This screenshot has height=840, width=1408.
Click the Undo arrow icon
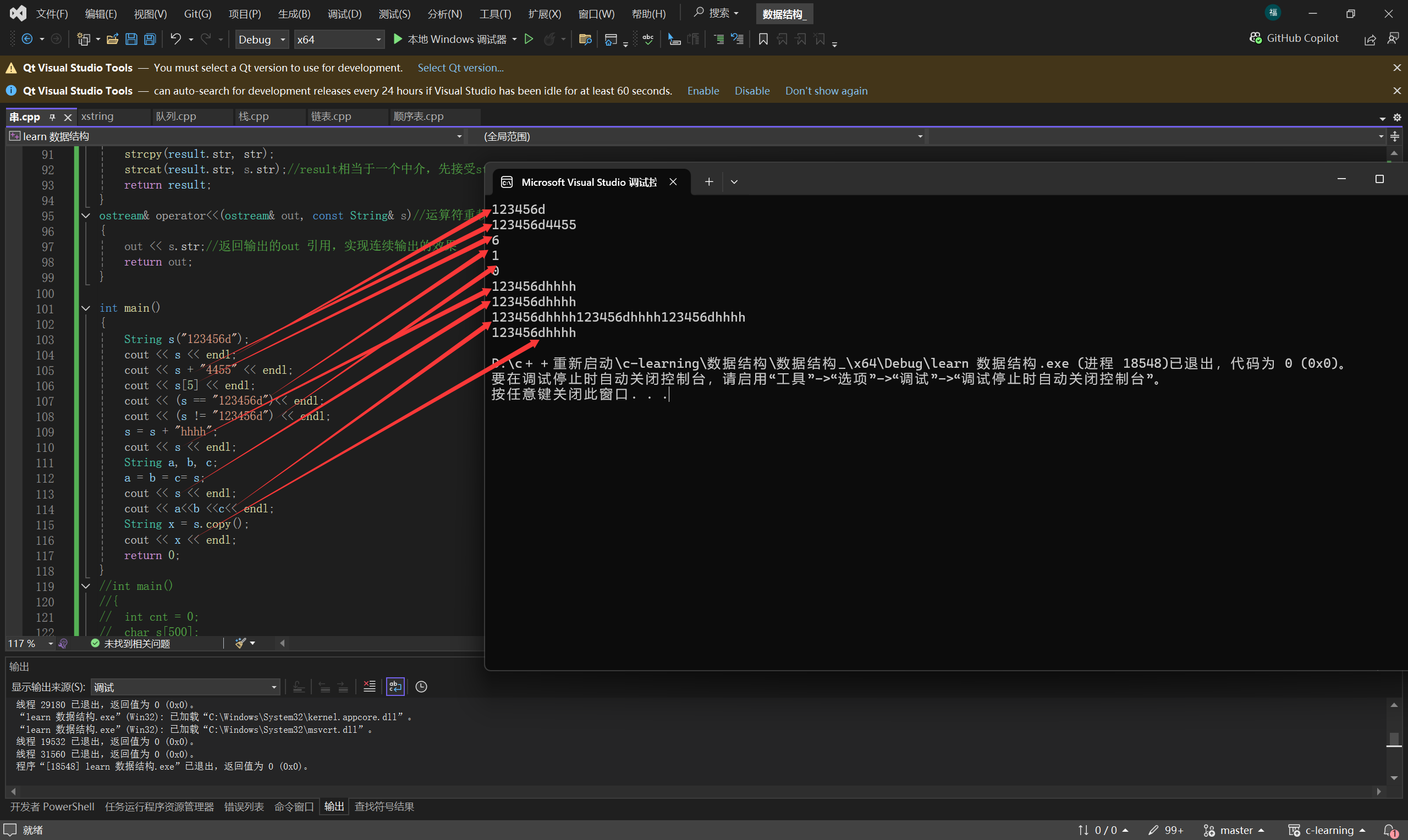[175, 39]
